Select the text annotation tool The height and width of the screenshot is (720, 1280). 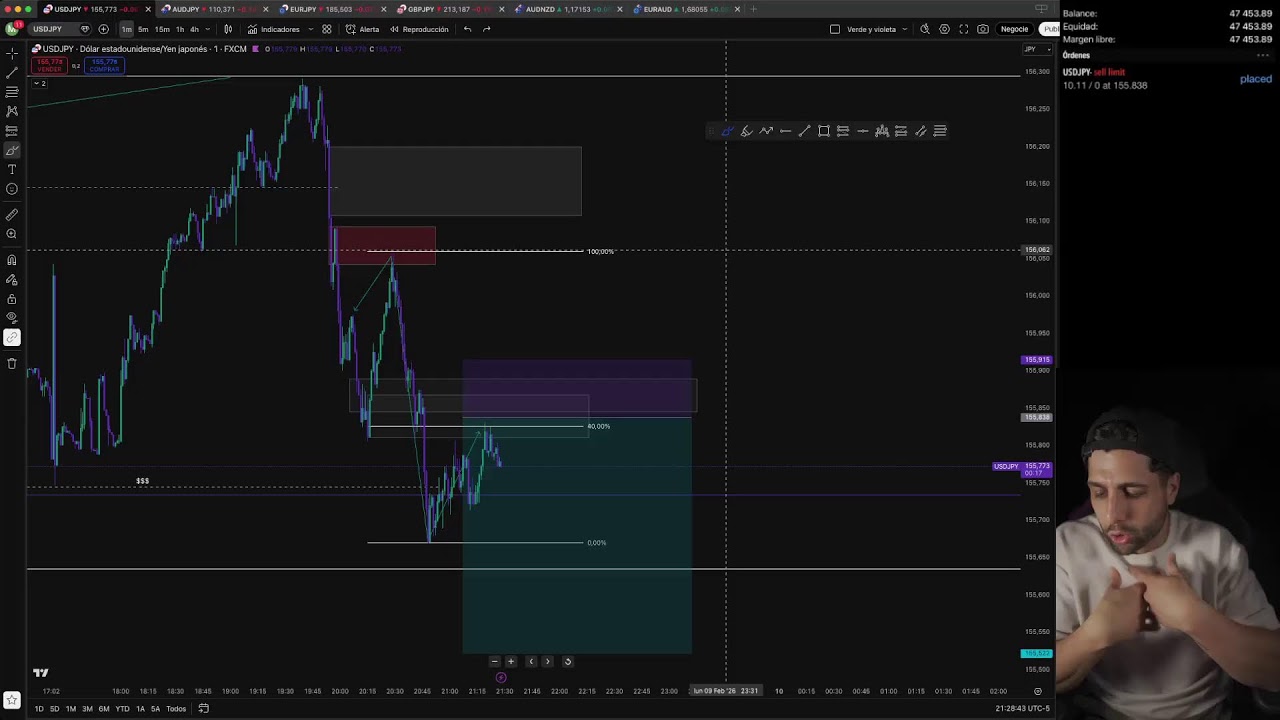[12, 169]
